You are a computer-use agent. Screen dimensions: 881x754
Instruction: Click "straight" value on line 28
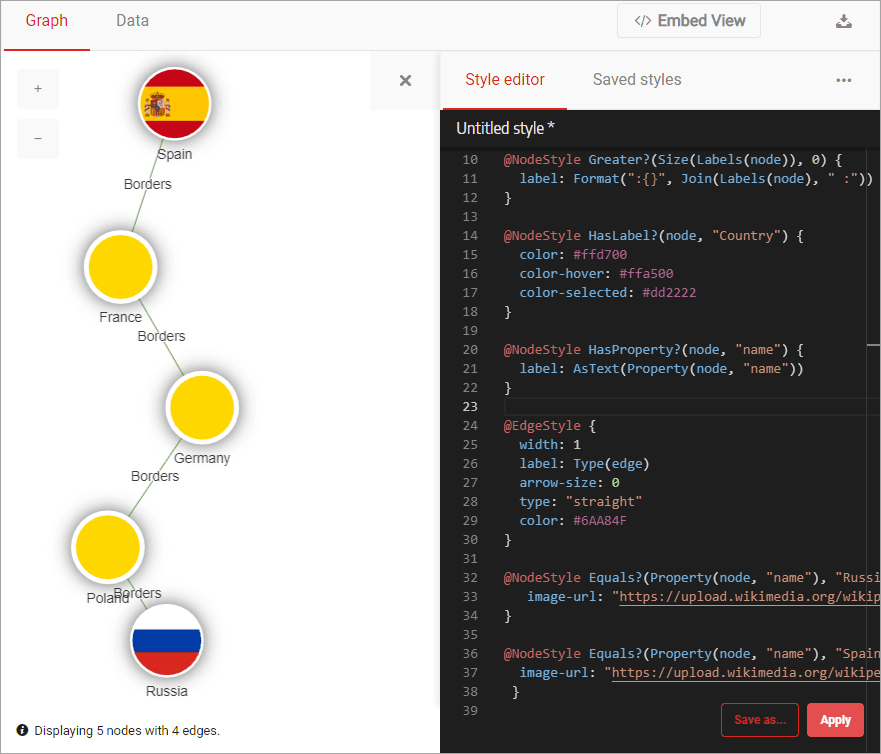(604, 502)
